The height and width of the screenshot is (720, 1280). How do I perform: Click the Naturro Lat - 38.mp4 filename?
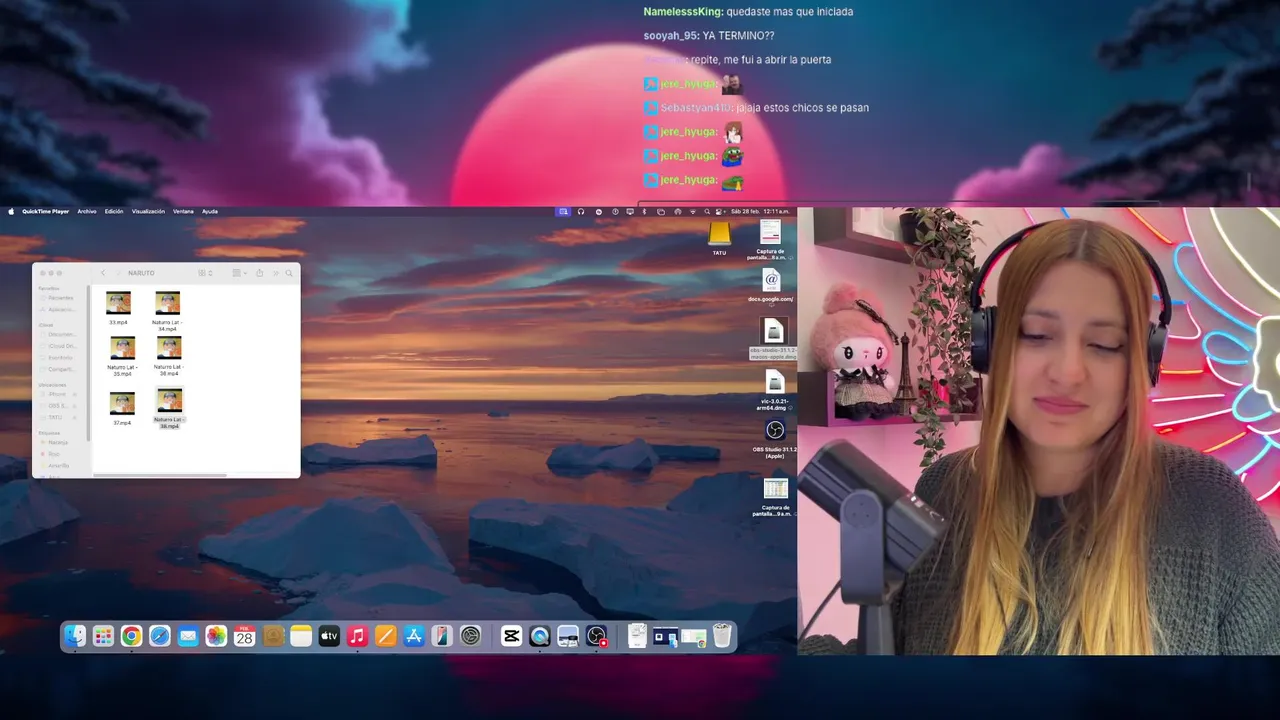pyautogui.click(x=169, y=423)
